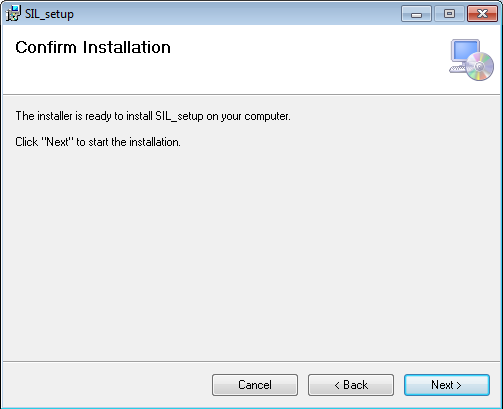This screenshot has width=503, height=409.
Task: Cancel the SIL_setup installation
Action: [x=255, y=385]
